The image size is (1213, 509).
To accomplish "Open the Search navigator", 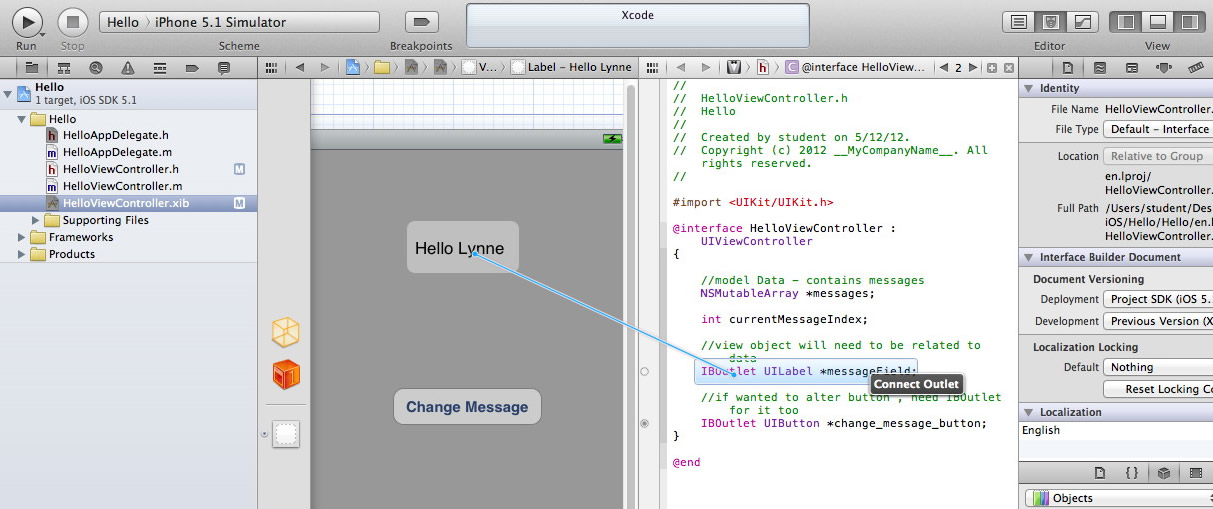I will click(x=96, y=68).
